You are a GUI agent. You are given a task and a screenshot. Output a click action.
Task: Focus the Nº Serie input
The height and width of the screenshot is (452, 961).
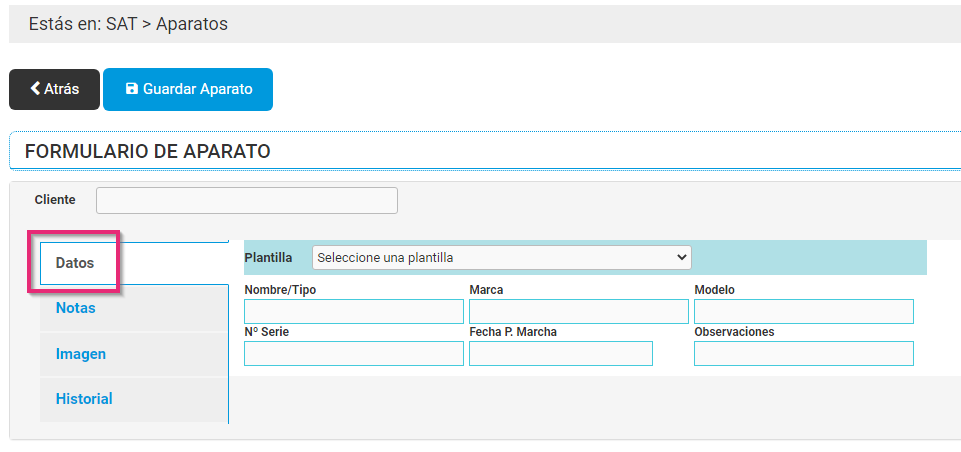tap(353, 353)
